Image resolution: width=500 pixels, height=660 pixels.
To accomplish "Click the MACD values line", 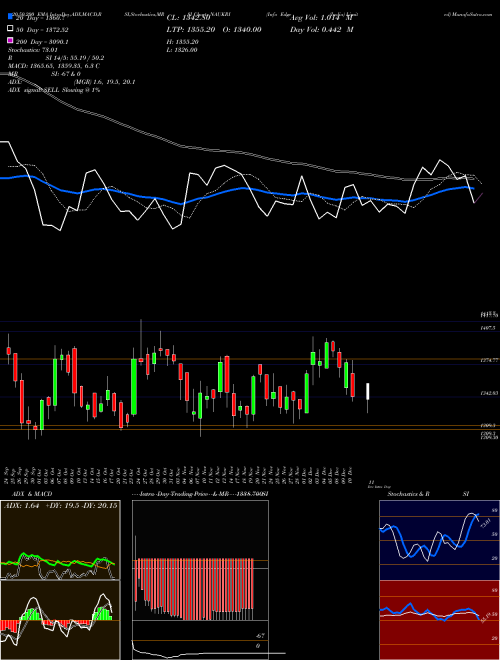I will click(x=54, y=66).
